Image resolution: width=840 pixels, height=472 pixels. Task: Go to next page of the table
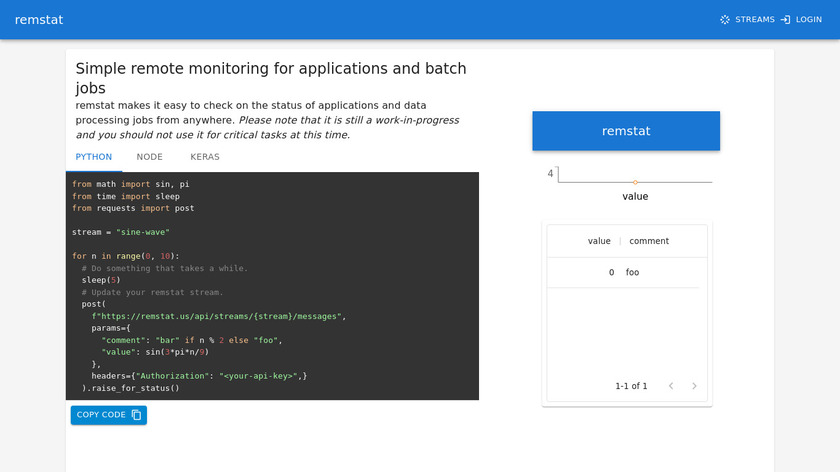(695, 386)
